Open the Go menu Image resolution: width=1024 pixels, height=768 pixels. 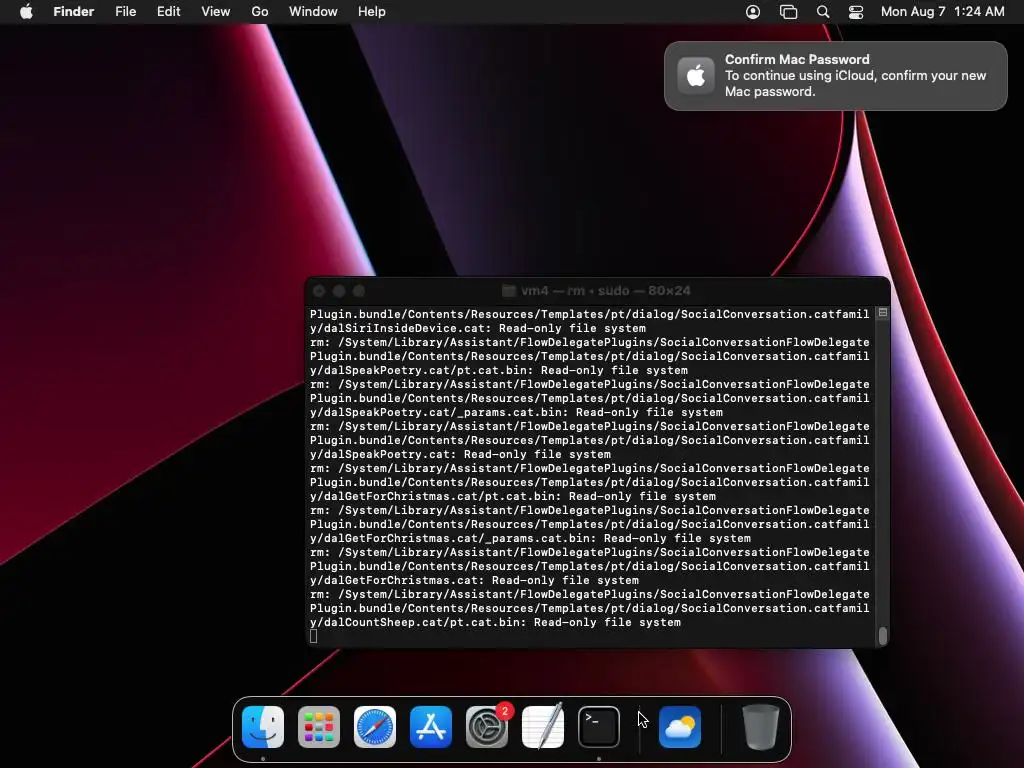tap(260, 12)
